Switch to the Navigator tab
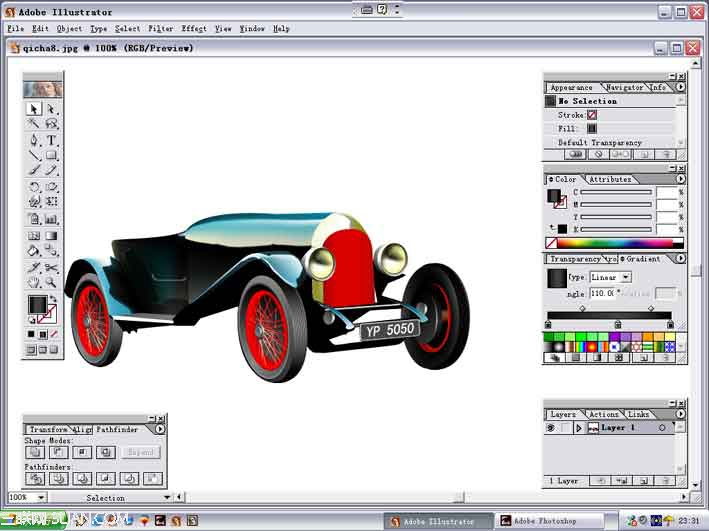The image size is (709, 531). tap(624, 88)
